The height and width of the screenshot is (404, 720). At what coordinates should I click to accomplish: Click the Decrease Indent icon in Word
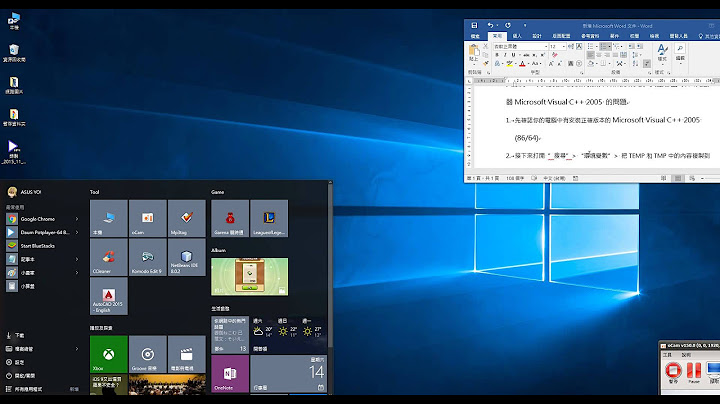point(631,46)
